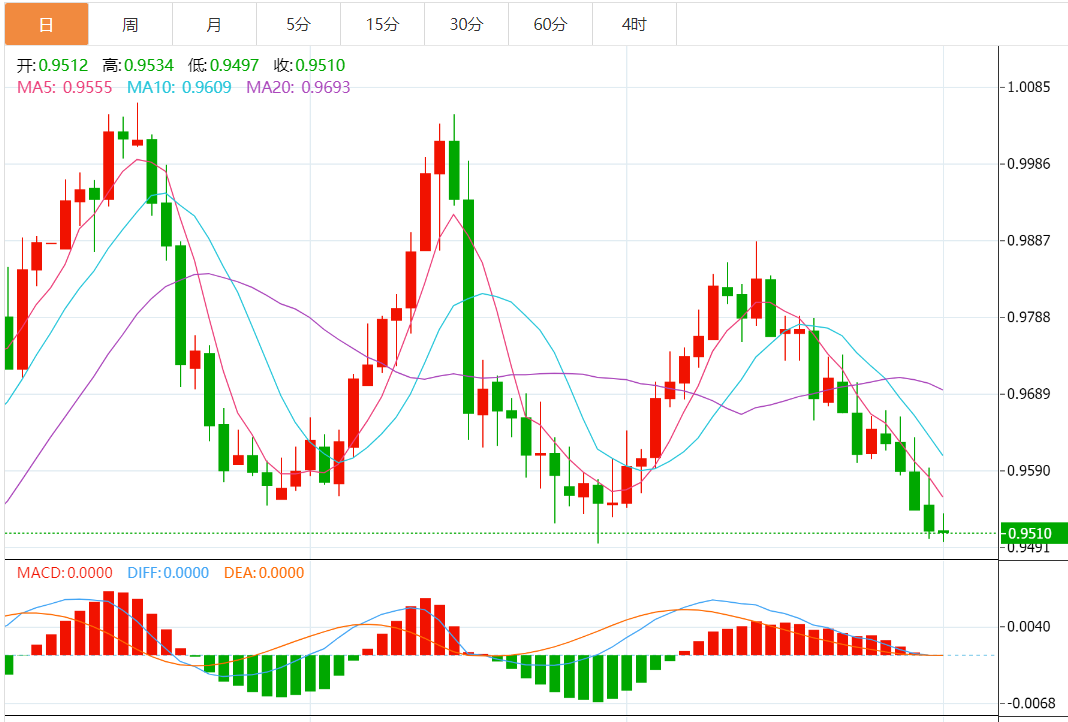This screenshot has width=1068, height=722.
Task: Click the closing price 收:0.9510
Action: click(x=310, y=65)
